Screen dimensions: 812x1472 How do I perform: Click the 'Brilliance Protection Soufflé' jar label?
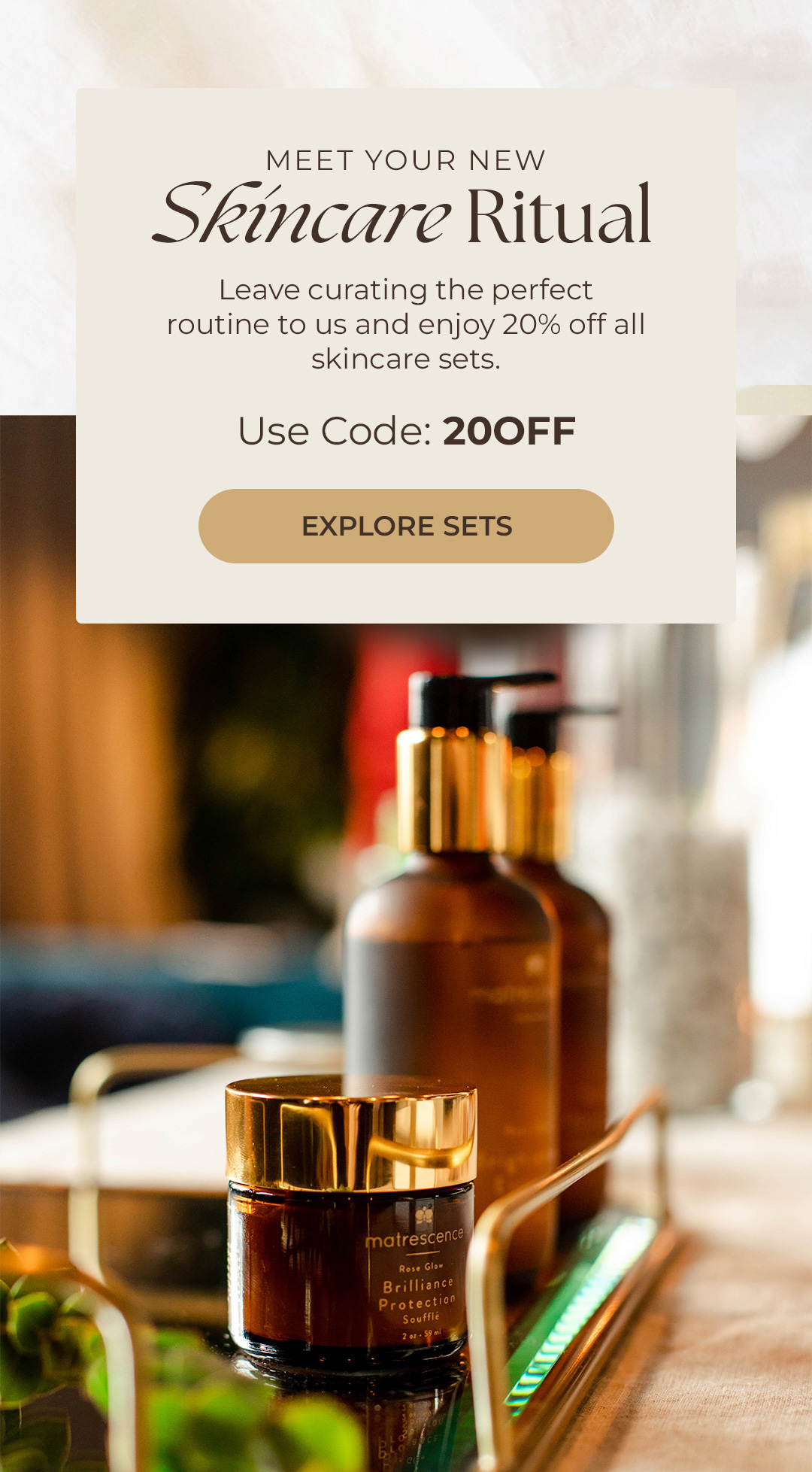click(417, 1301)
